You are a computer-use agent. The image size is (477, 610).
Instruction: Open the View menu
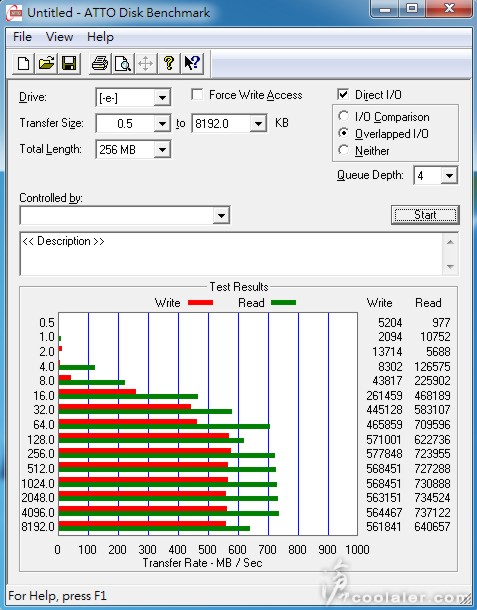[x=59, y=37]
